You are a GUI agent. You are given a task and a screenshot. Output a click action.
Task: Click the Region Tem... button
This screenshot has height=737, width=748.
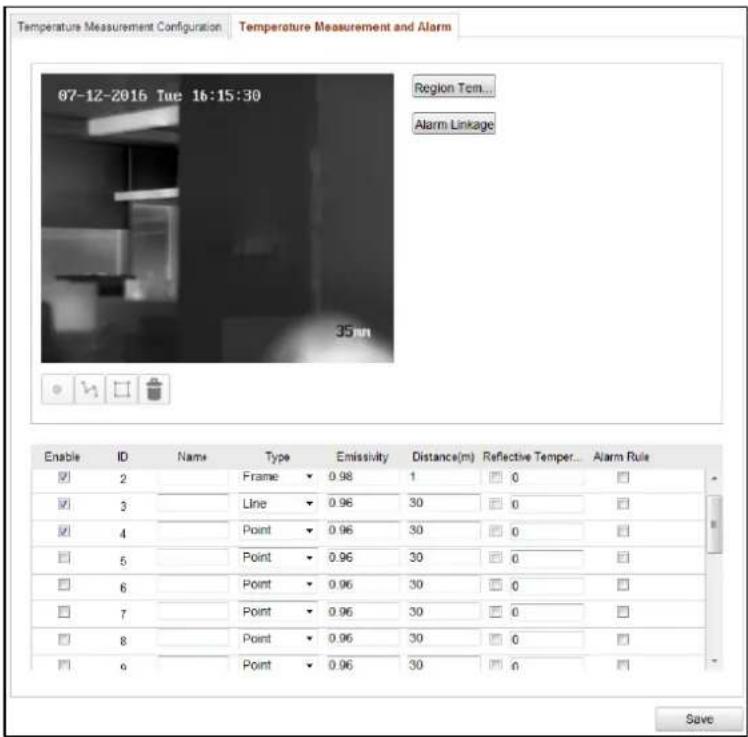click(x=453, y=87)
